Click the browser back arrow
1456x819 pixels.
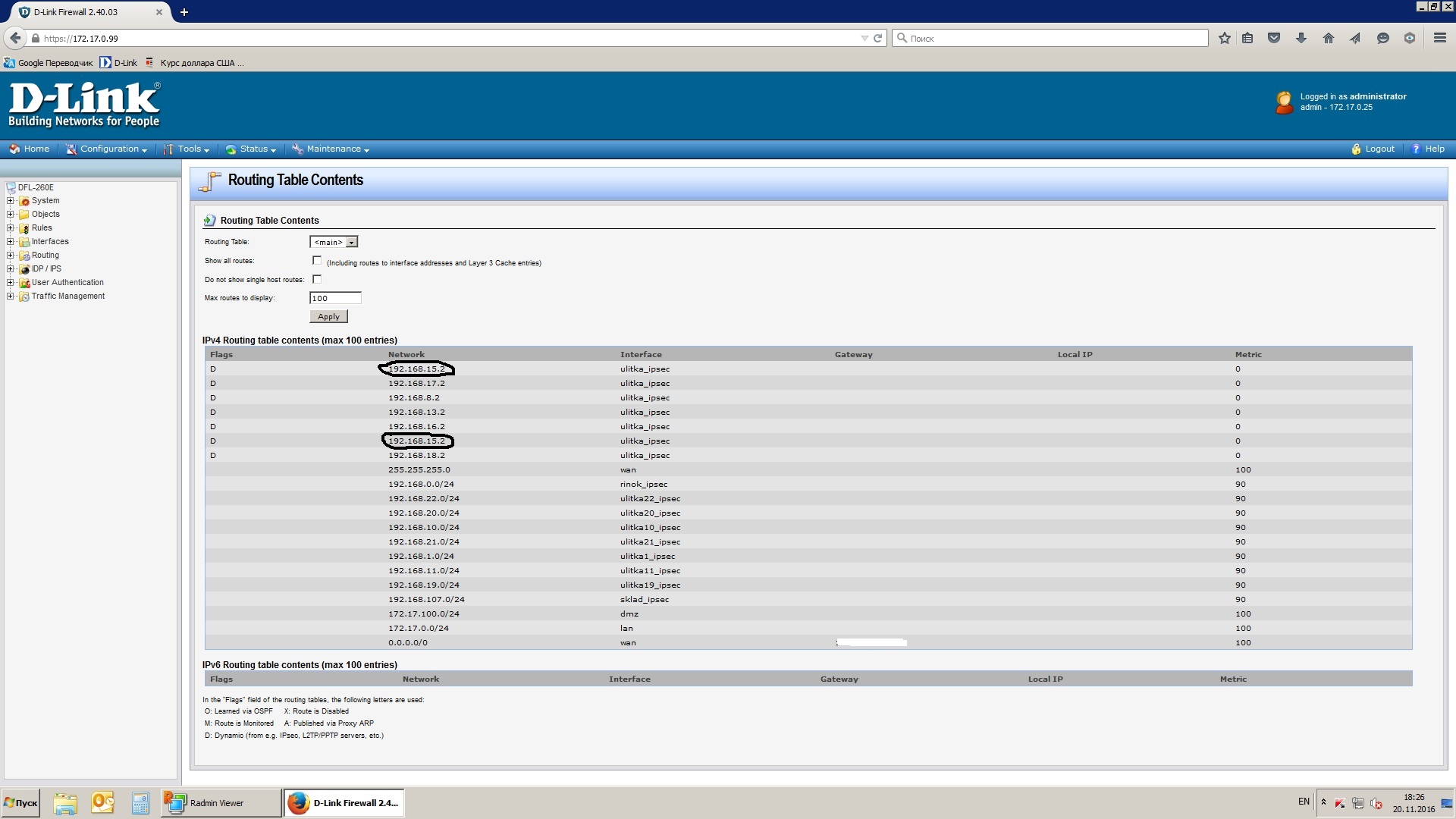pos(15,38)
